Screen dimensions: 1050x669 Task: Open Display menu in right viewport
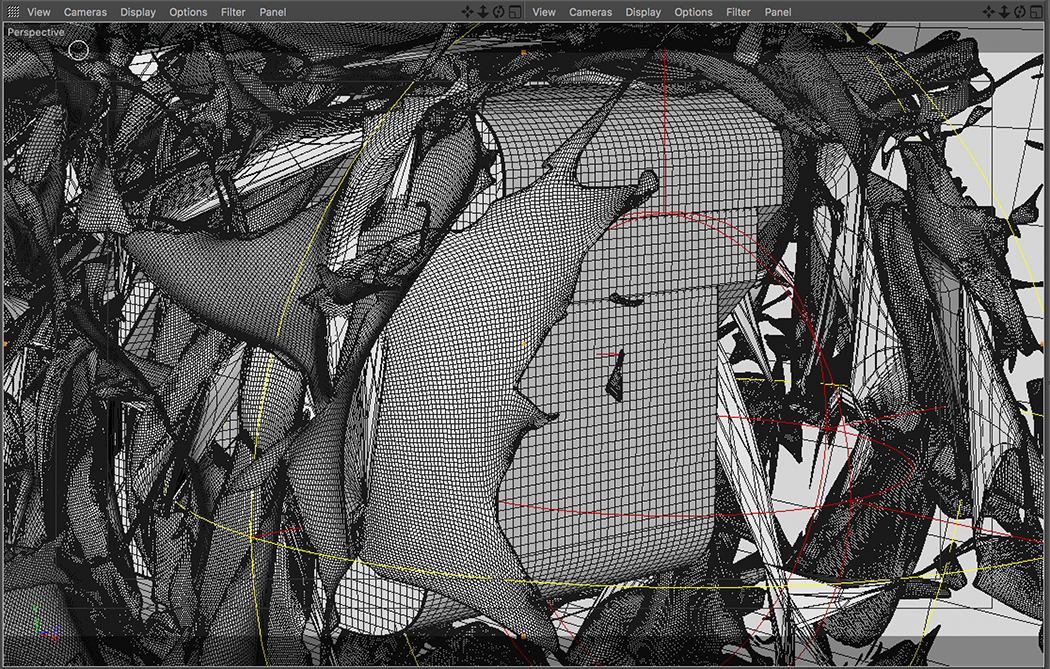coord(644,12)
